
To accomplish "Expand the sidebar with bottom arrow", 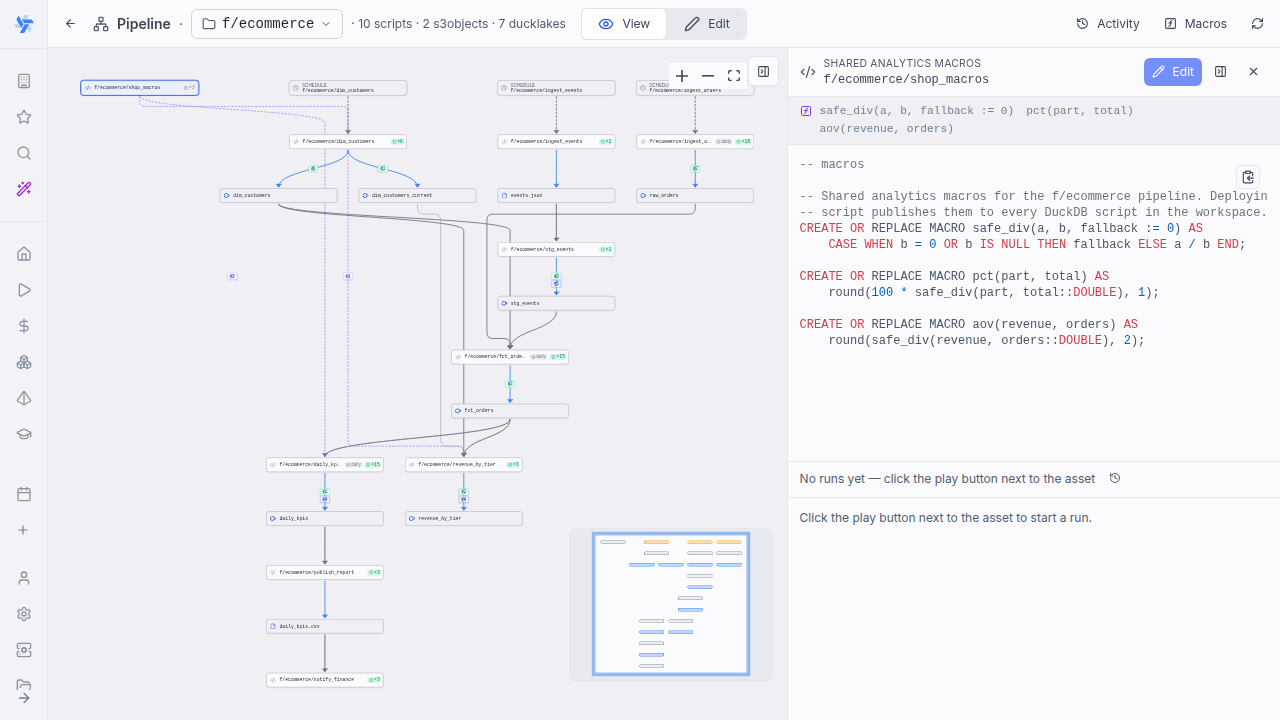I will [x=24, y=698].
